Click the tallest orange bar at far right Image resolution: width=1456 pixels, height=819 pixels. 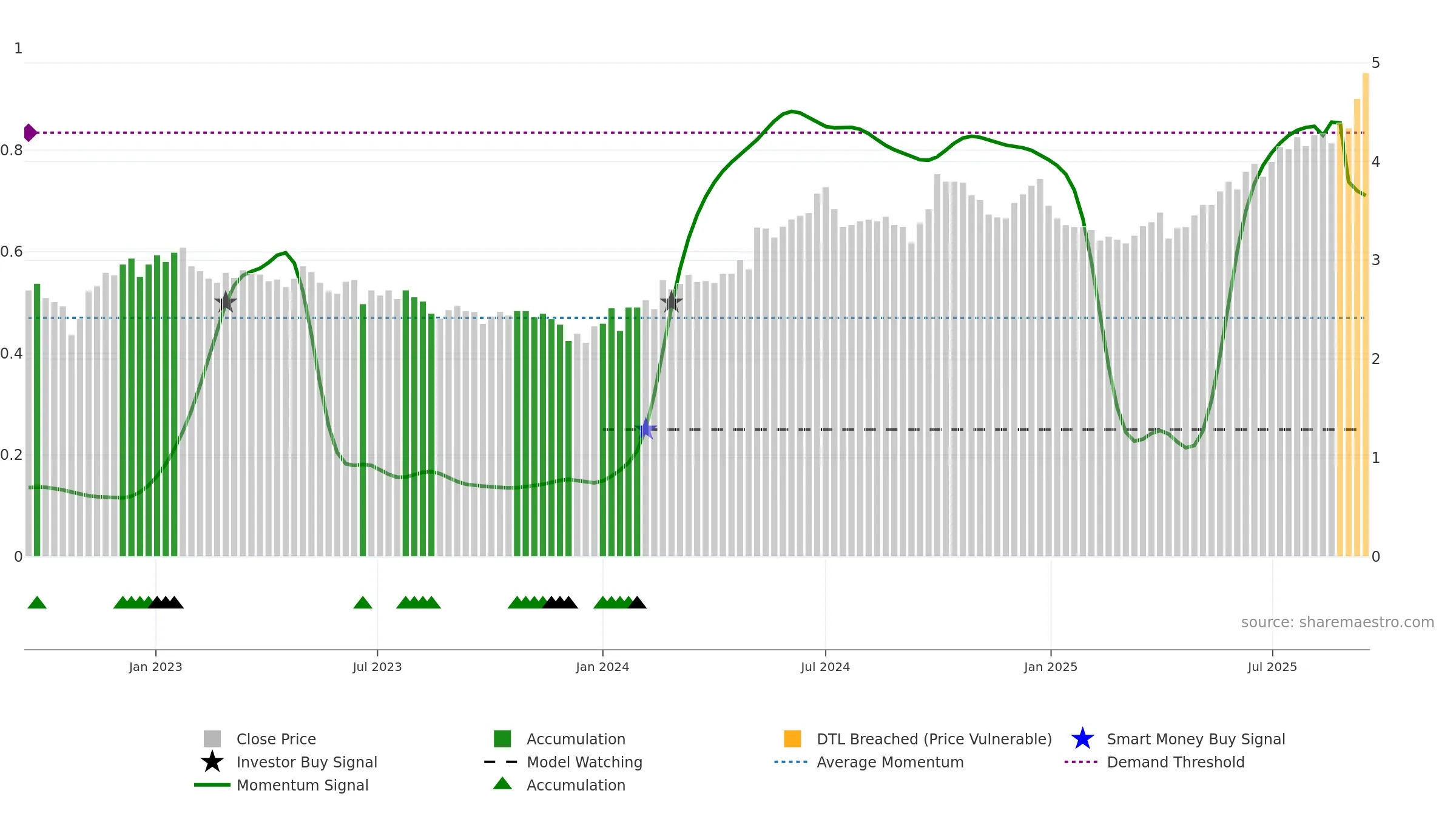(1366, 315)
